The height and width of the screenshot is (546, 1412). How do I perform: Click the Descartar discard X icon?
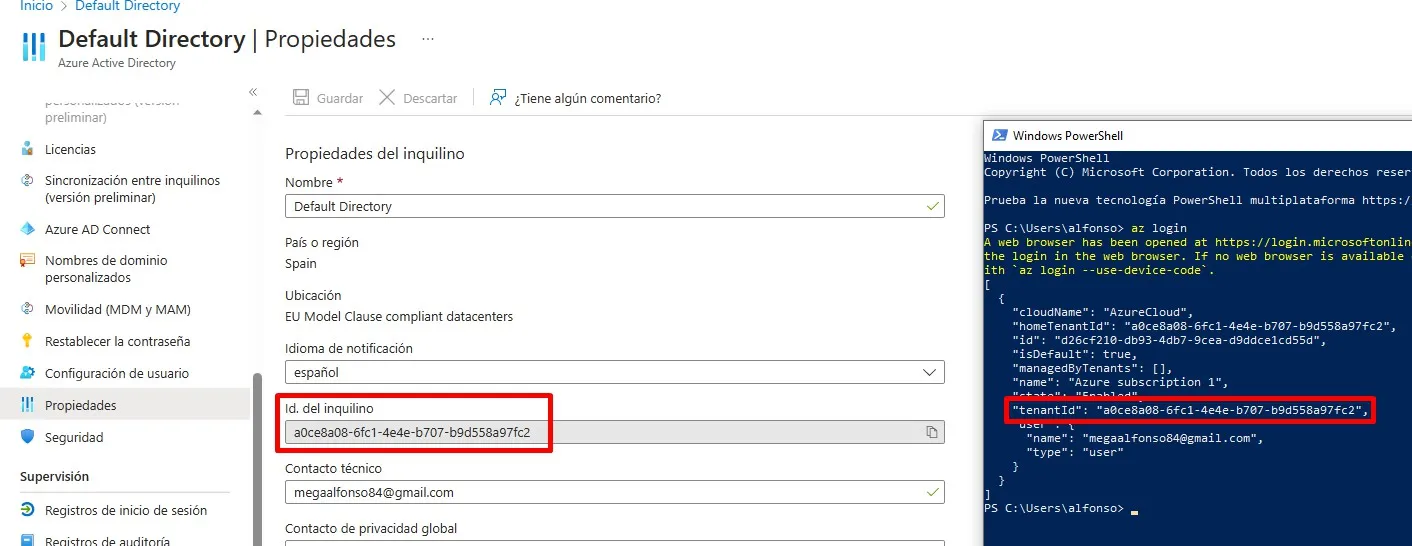pos(386,98)
